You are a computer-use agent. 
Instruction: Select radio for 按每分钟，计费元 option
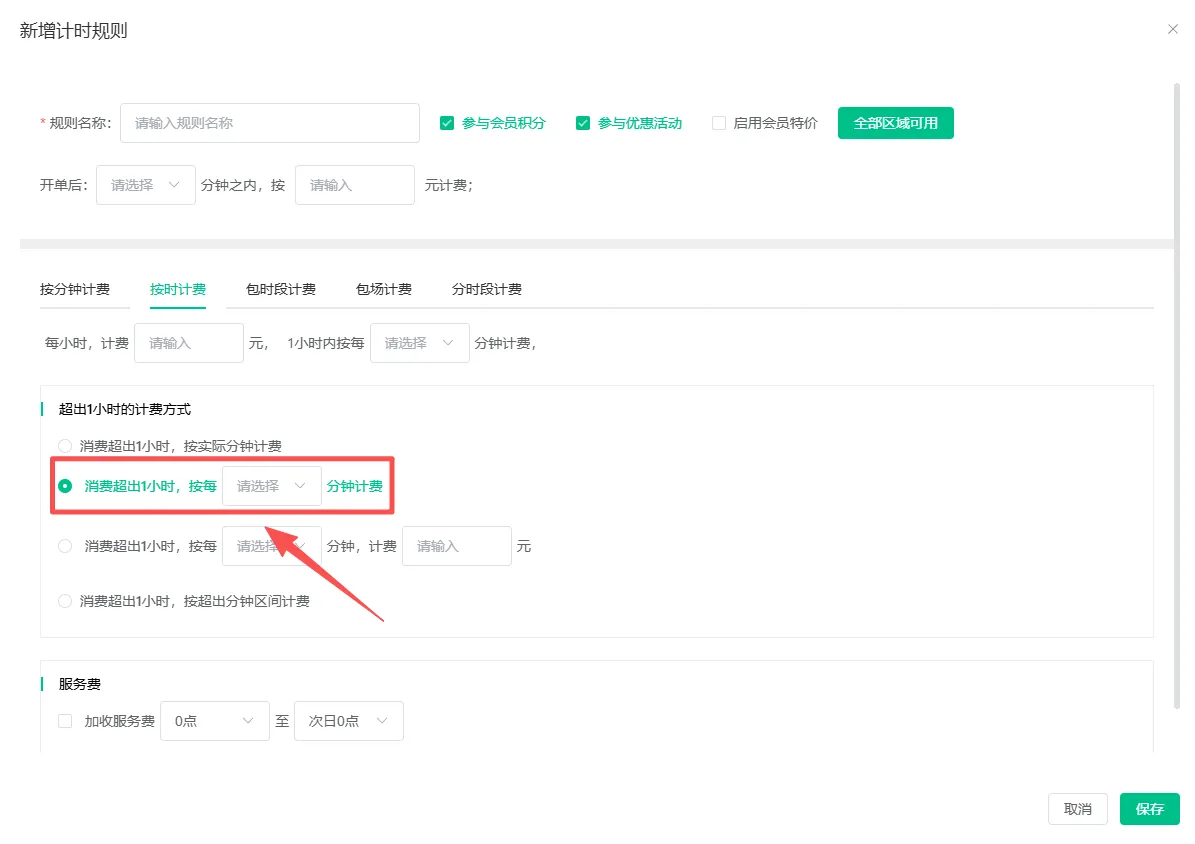(65, 546)
